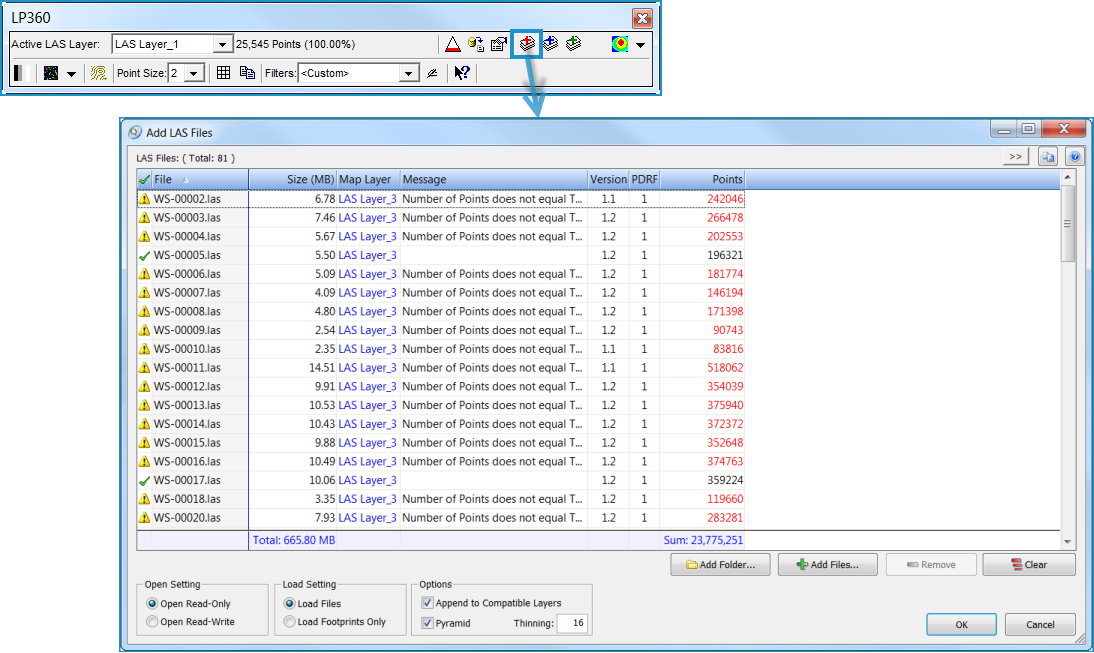Click the copy list icon in Add LAS Files
This screenshot has width=1094, height=653.
pyautogui.click(x=1048, y=157)
